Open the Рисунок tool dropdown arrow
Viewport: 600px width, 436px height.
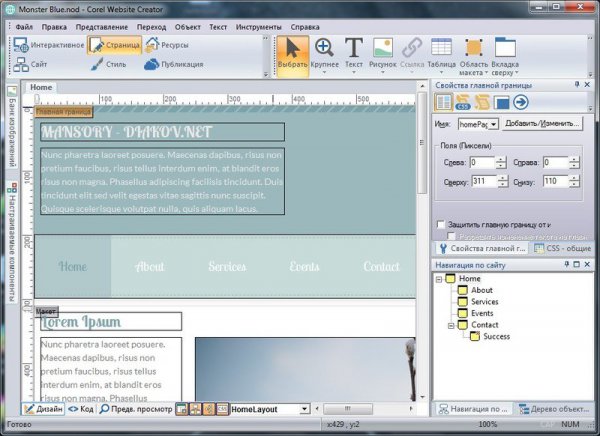coord(383,72)
